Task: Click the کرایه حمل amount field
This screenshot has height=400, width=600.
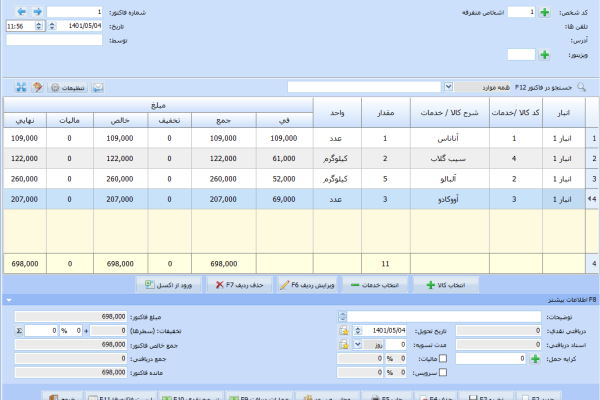Action: tap(491, 359)
